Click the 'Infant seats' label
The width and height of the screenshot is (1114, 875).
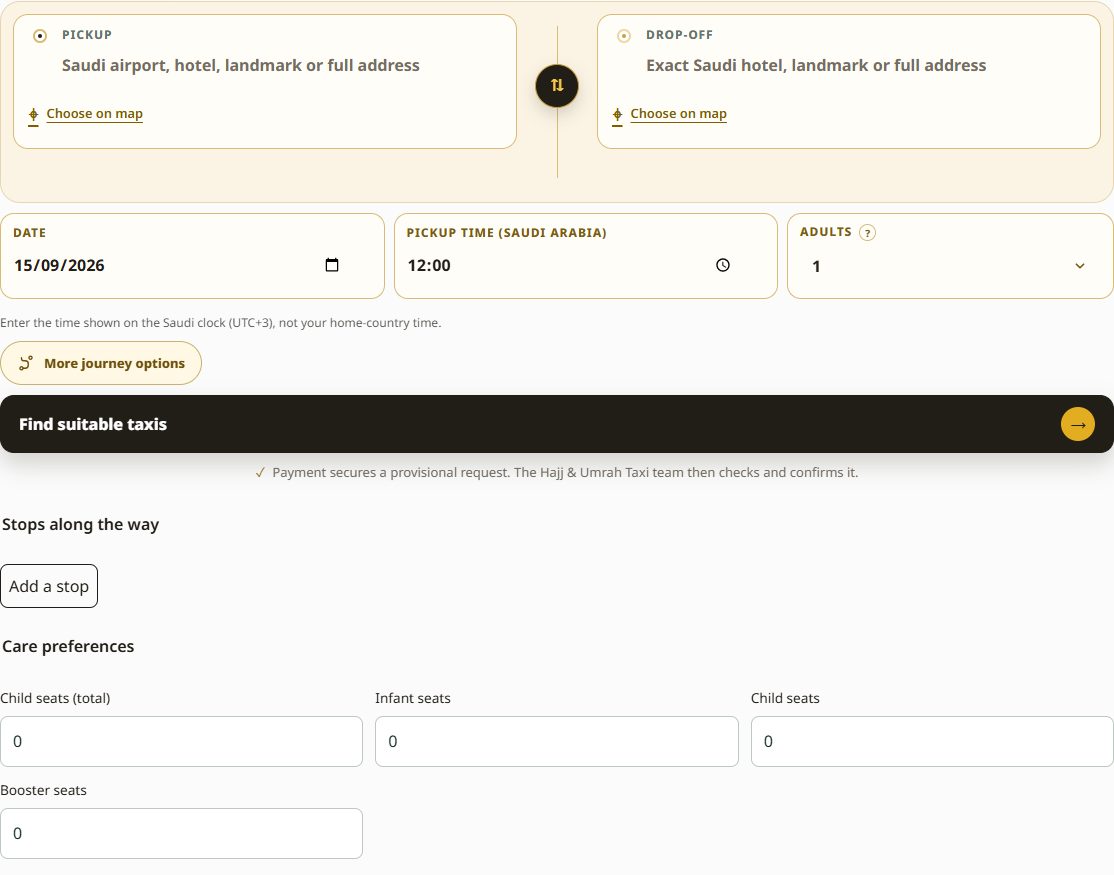coord(413,698)
